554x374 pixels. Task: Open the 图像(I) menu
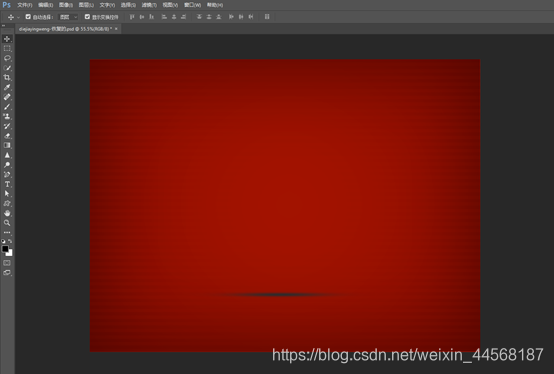point(66,5)
